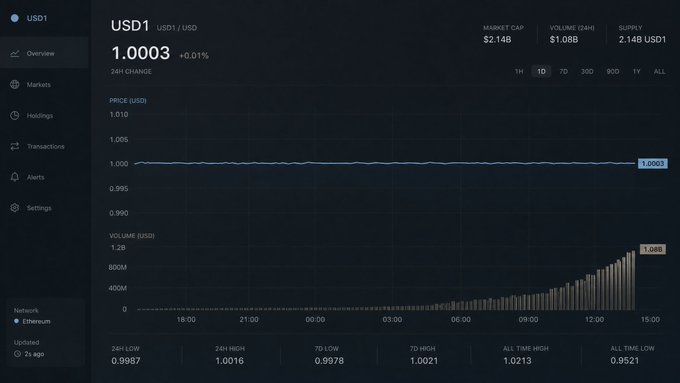Click the $2.14B market cap value
This screenshot has height=383, width=680.
[x=497, y=39]
